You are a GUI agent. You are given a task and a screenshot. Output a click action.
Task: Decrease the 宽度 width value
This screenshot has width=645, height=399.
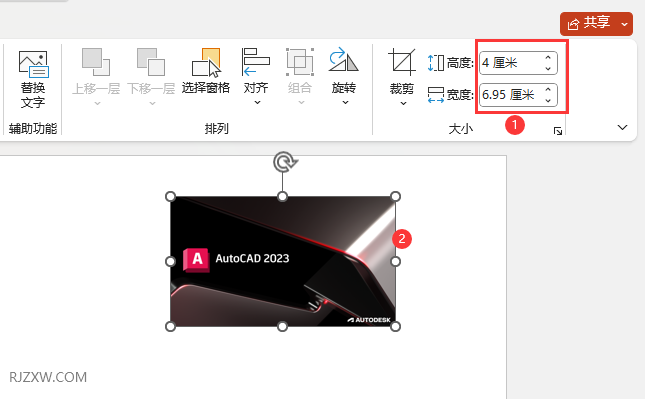pyautogui.click(x=548, y=100)
